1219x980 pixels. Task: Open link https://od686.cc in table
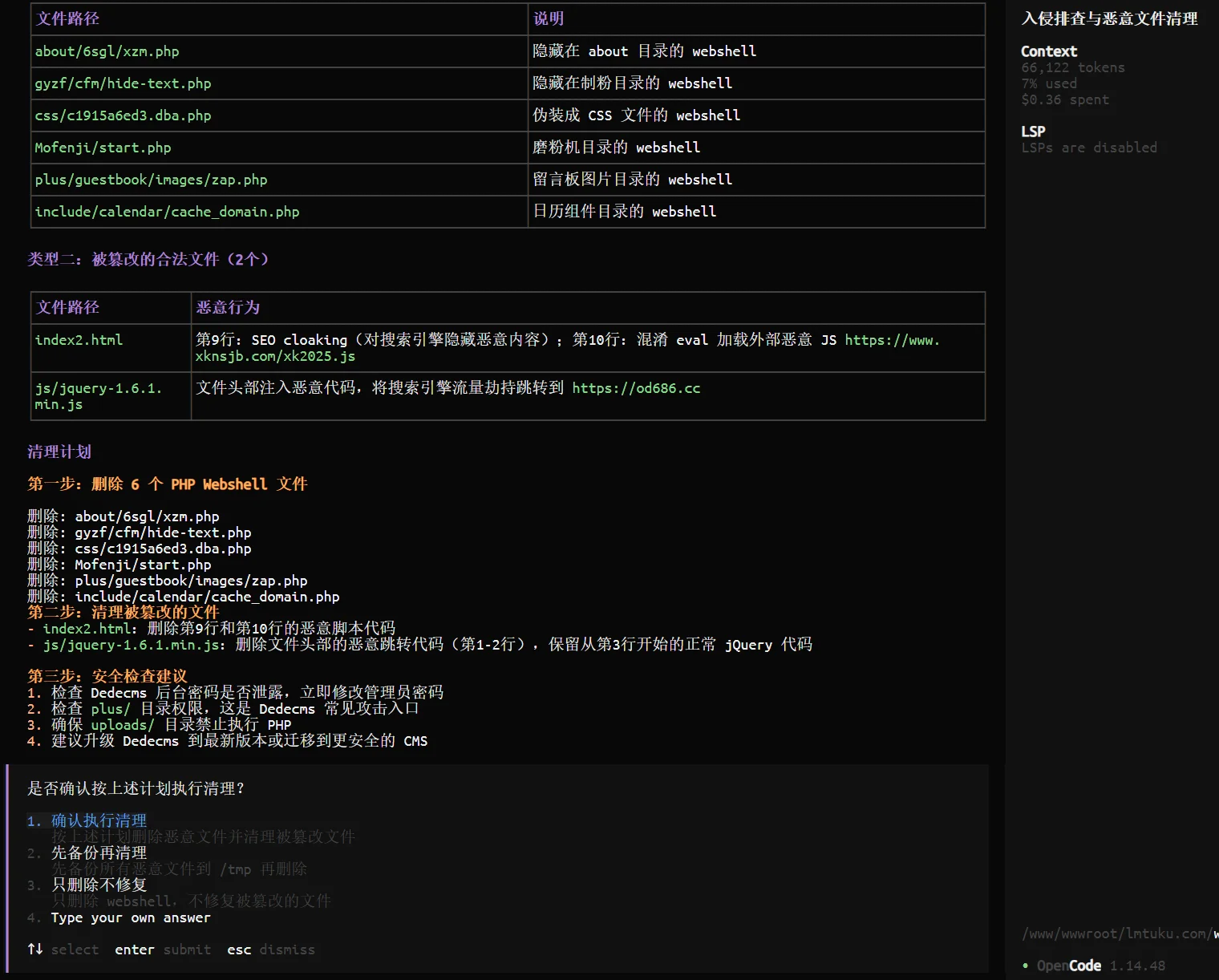(x=636, y=388)
